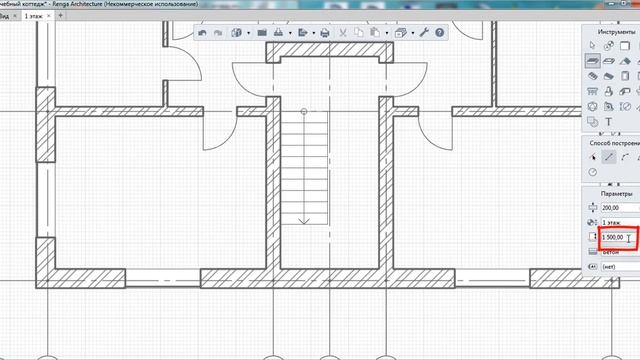The width and height of the screenshot is (640, 360).
Task: Save the project using the save icon
Action: [x=278, y=33]
